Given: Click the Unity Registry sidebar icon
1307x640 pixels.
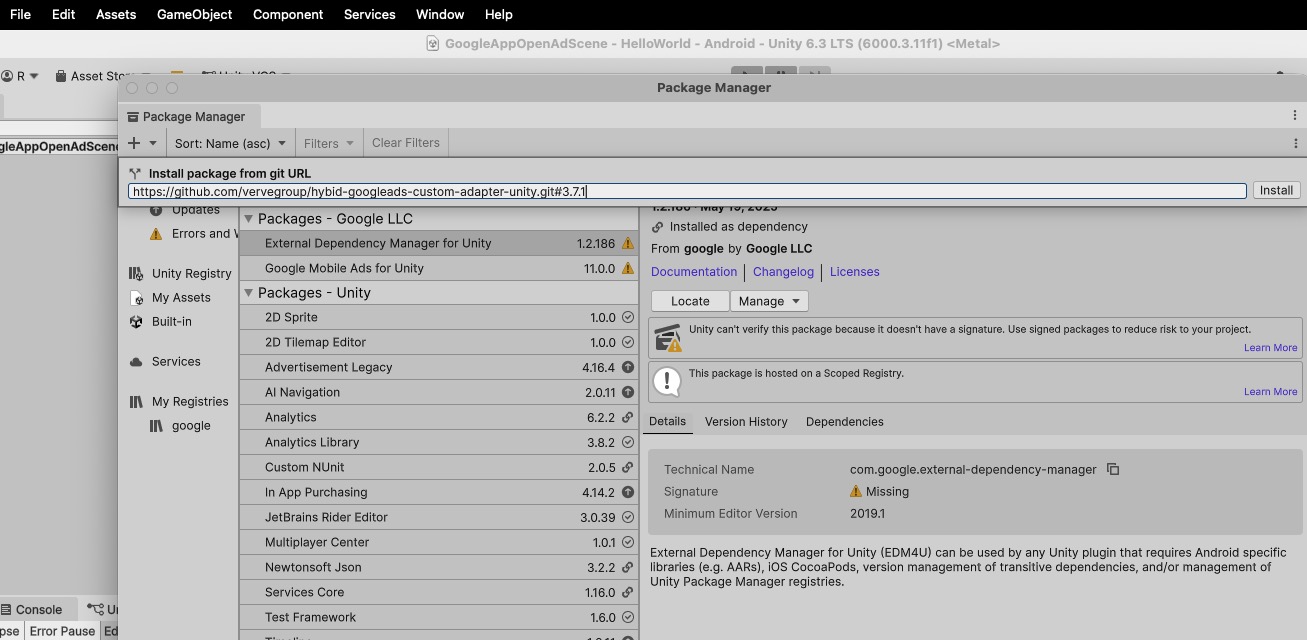Looking at the screenshot, I should pyautogui.click(x=136, y=273).
